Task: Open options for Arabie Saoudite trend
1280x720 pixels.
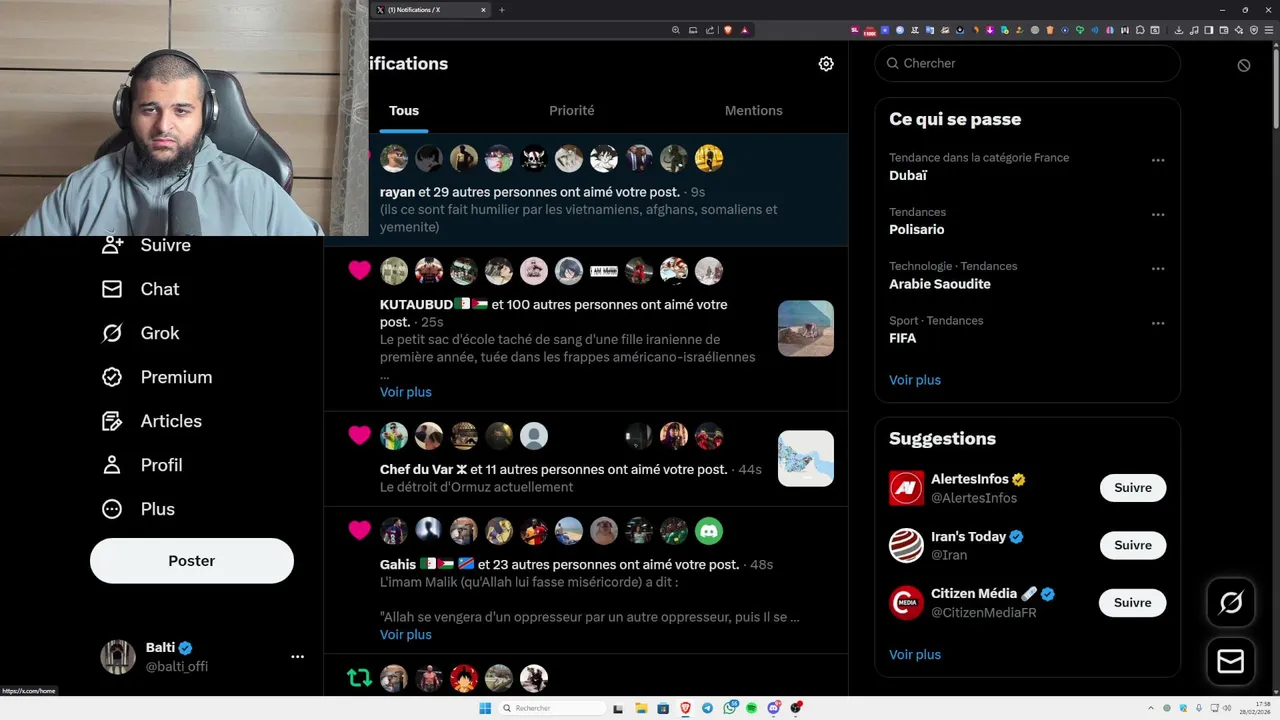Action: tap(1158, 268)
